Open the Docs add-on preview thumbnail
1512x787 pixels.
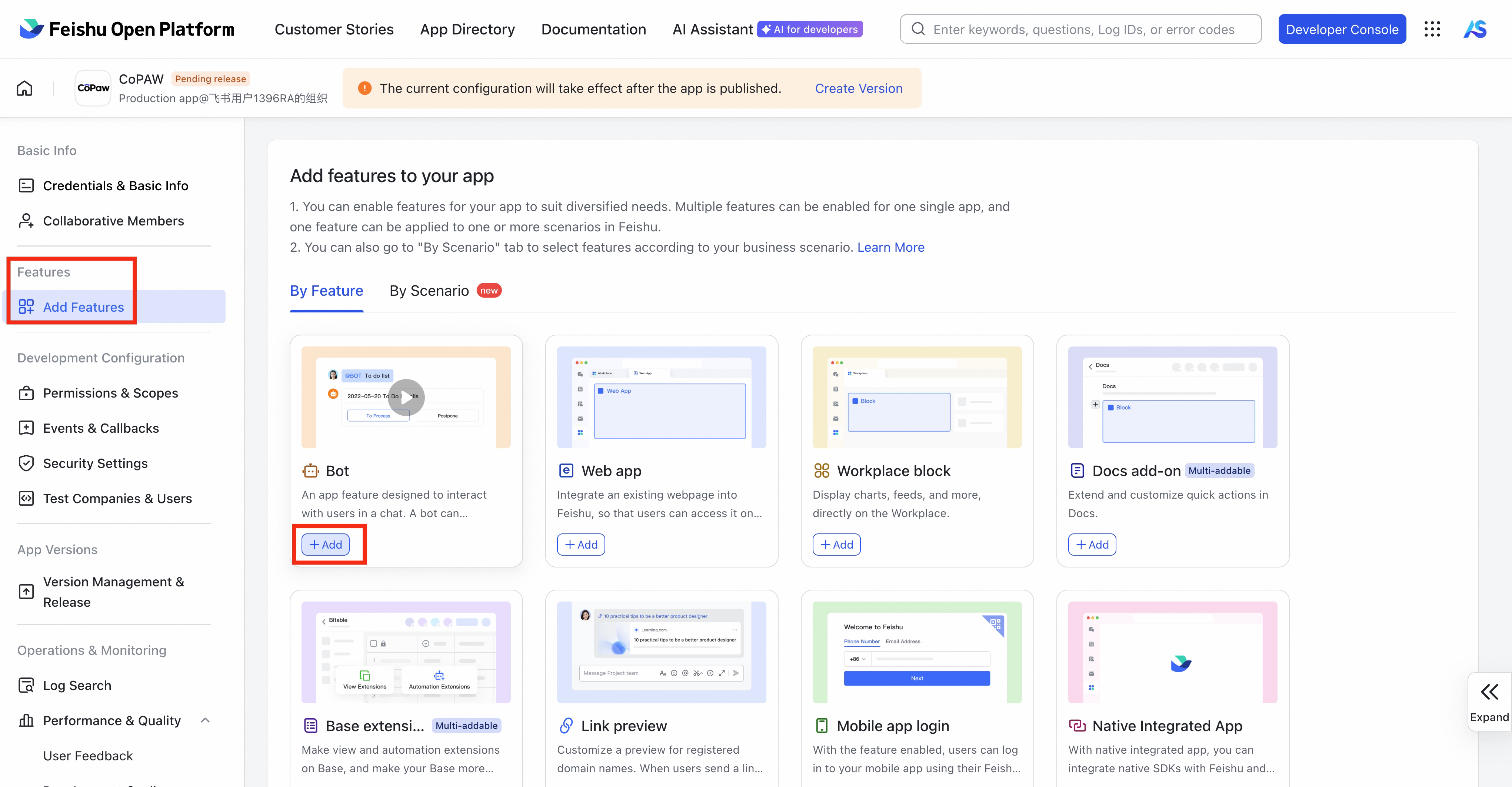click(x=1172, y=397)
